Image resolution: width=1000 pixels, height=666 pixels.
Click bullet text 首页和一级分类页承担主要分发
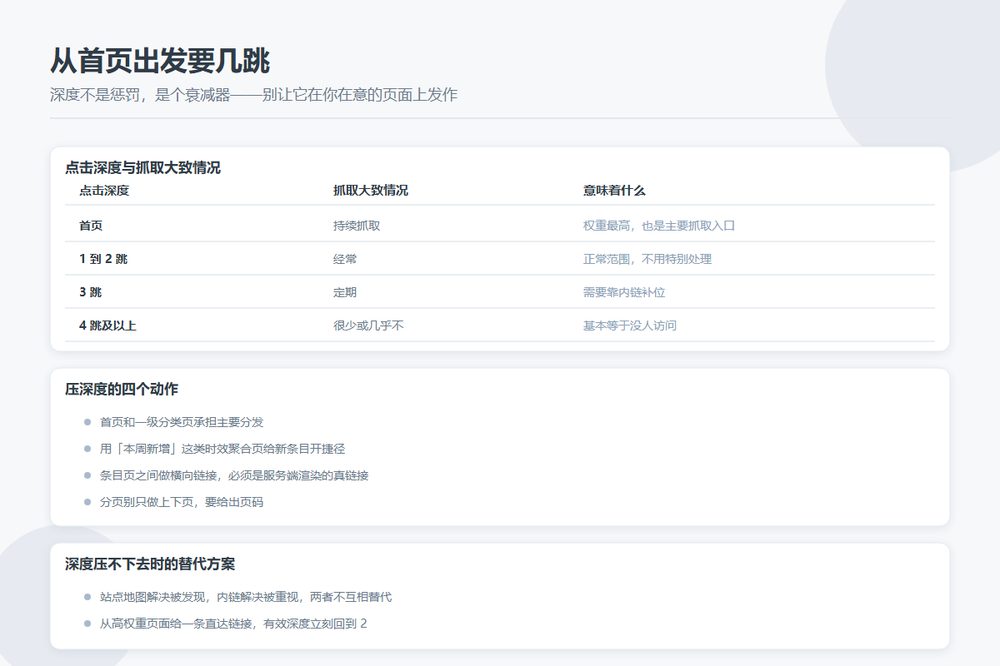click(x=182, y=422)
